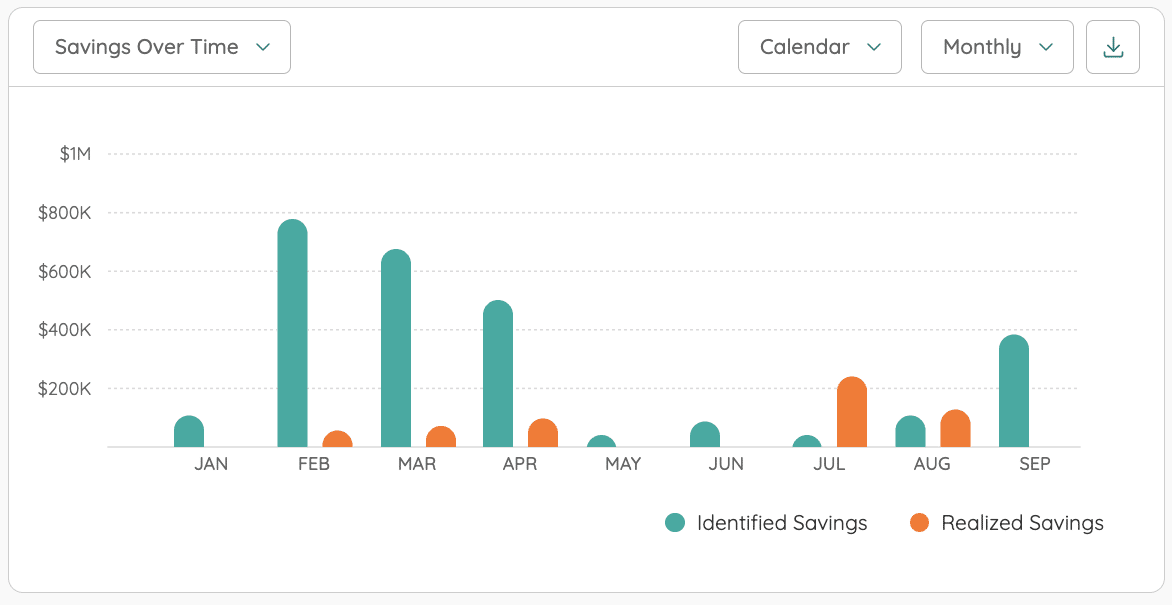This screenshot has width=1172, height=605.
Task: Click the April teal Identified Savings bar
Action: 498,374
